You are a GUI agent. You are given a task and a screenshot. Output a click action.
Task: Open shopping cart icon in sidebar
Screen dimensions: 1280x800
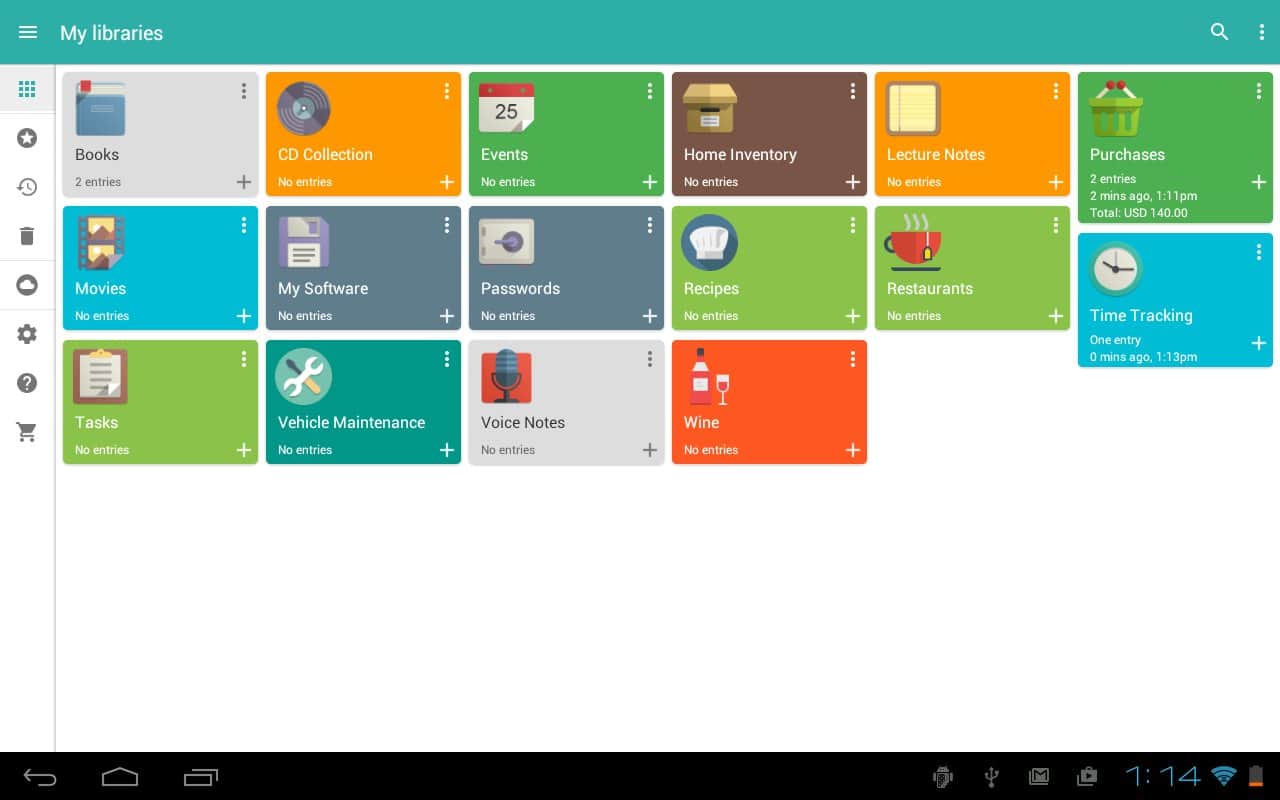[x=27, y=432]
